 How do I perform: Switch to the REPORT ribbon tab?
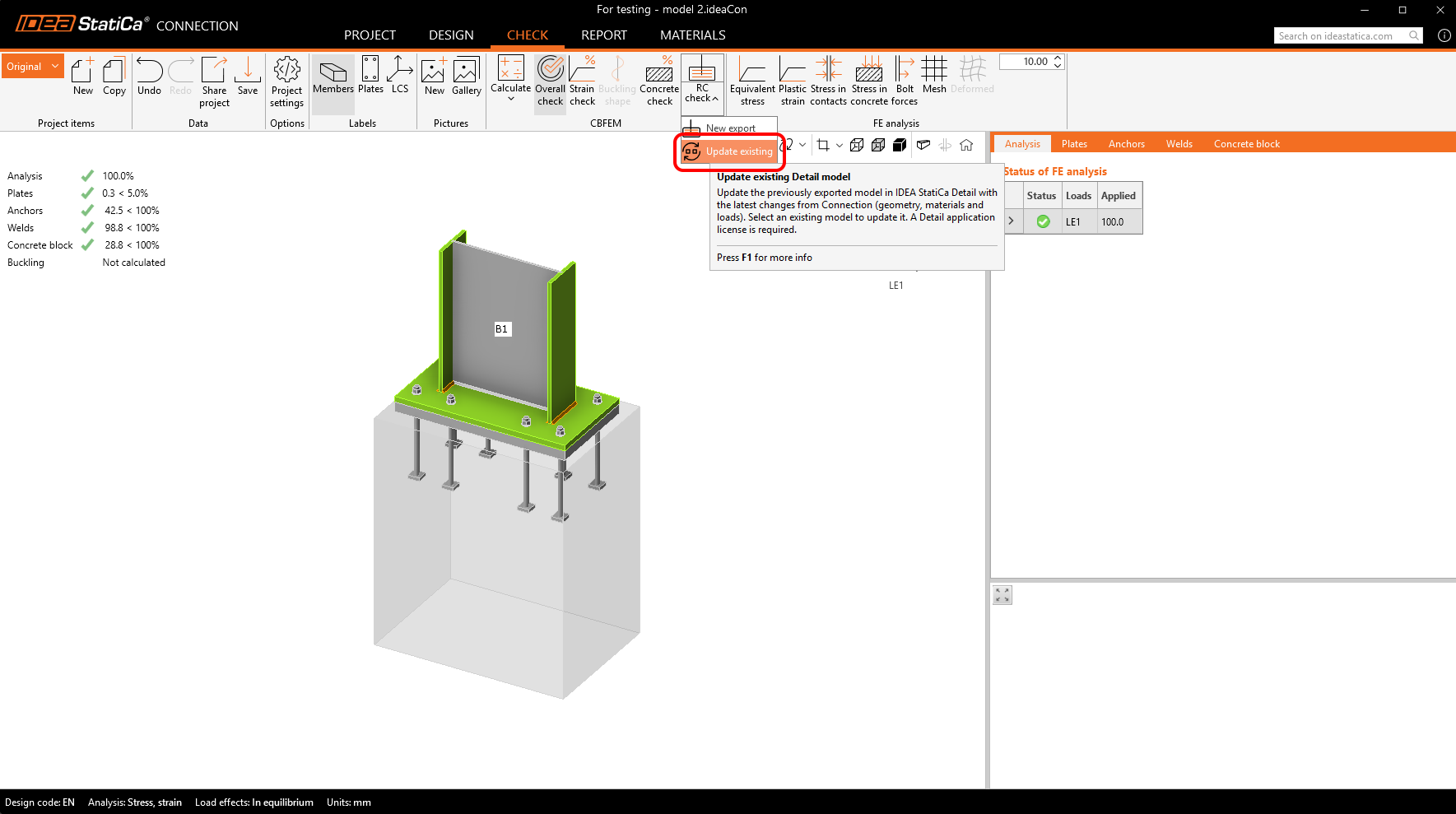pos(603,35)
